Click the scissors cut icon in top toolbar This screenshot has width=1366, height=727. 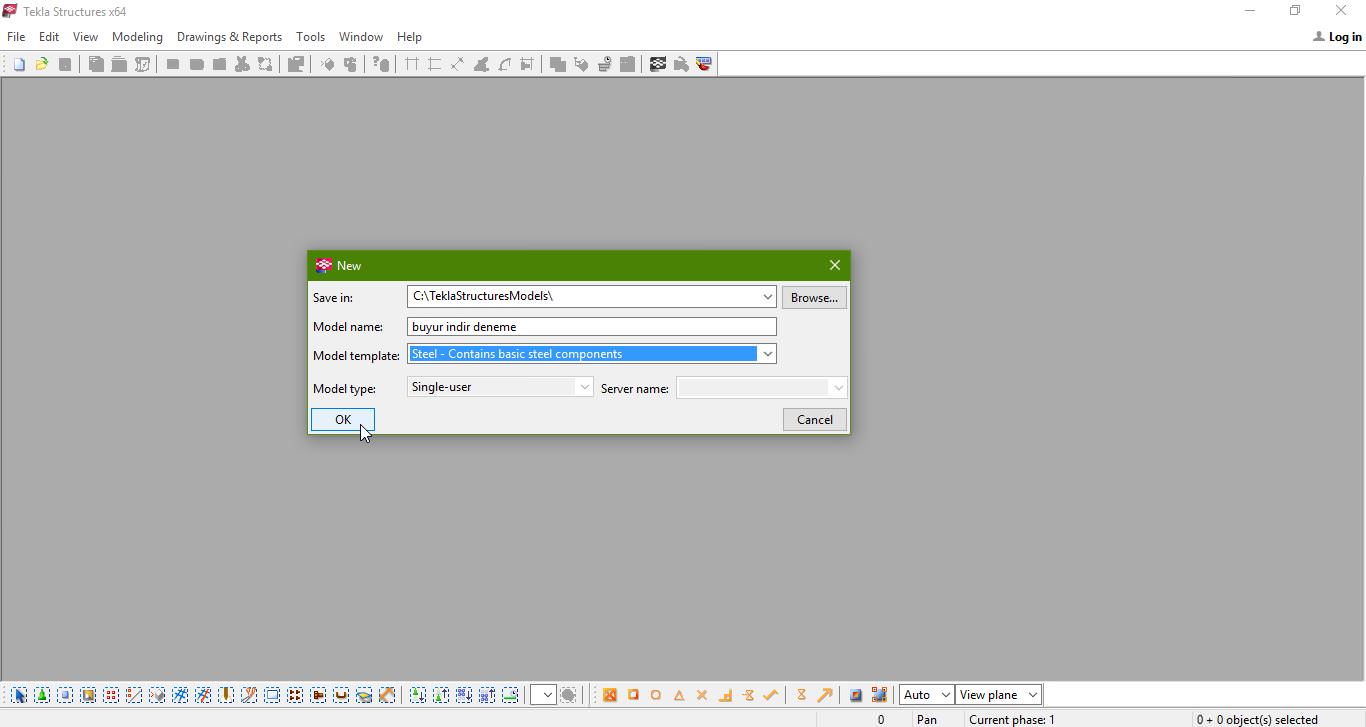click(242, 64)
